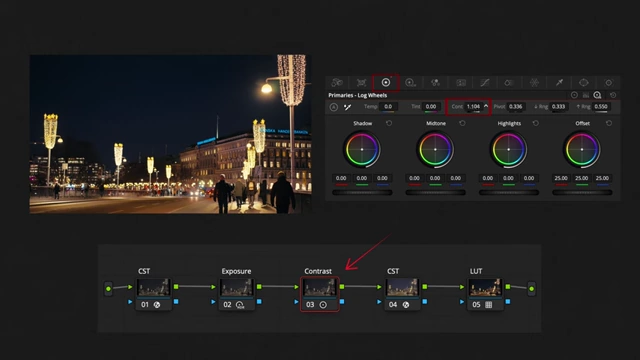This screenshot has width=640, height=360.
Task: Click the Midtone red value field
Action: pyautogui.click(x=414, y=178)
